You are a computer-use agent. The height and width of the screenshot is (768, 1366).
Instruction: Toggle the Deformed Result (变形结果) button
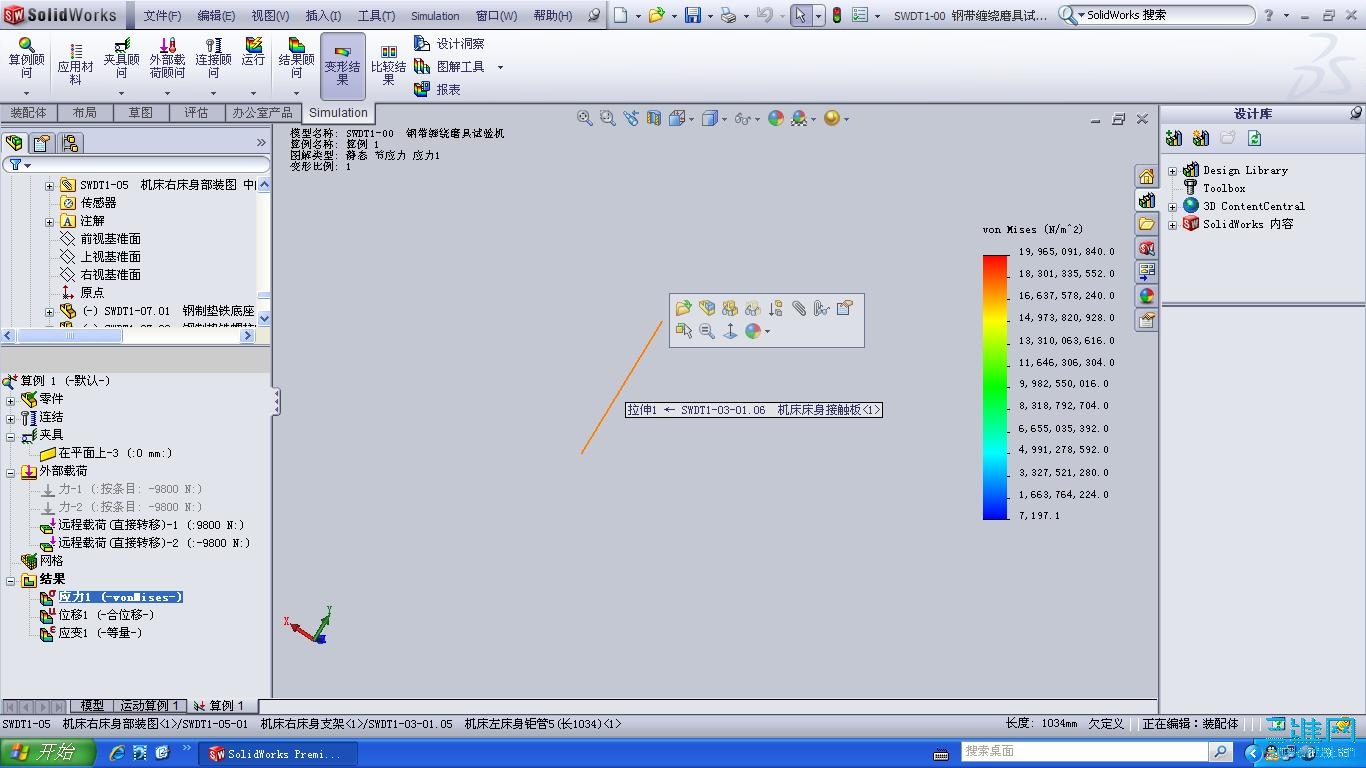click(x=342, y=66)
